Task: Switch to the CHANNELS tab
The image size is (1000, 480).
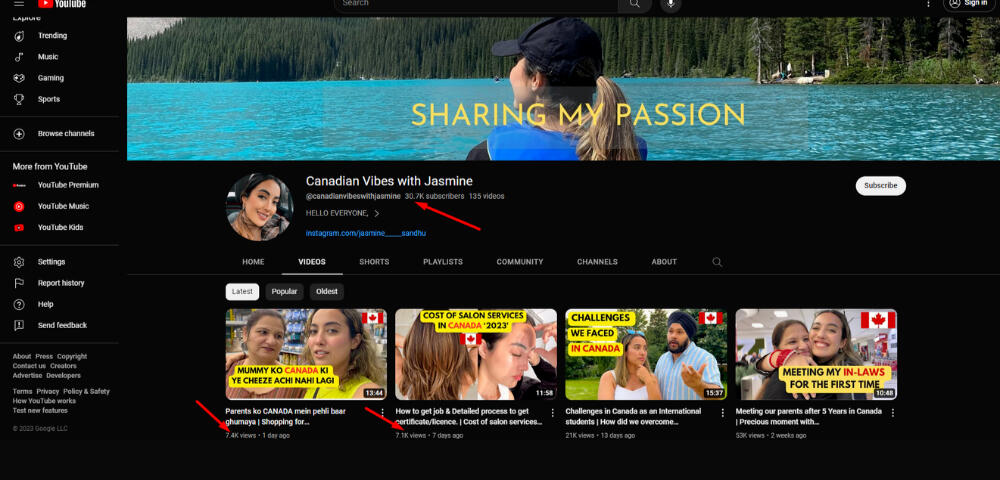Action: click(598, 262)
